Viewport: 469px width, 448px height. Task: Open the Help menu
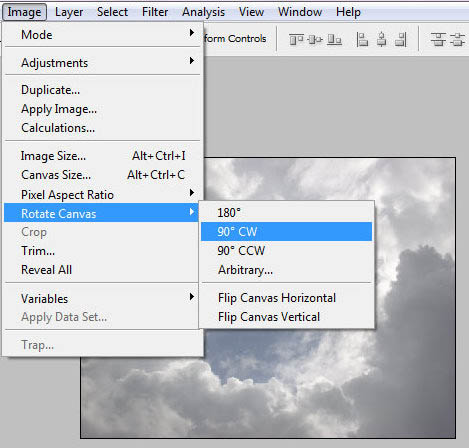tap(348, 12)
